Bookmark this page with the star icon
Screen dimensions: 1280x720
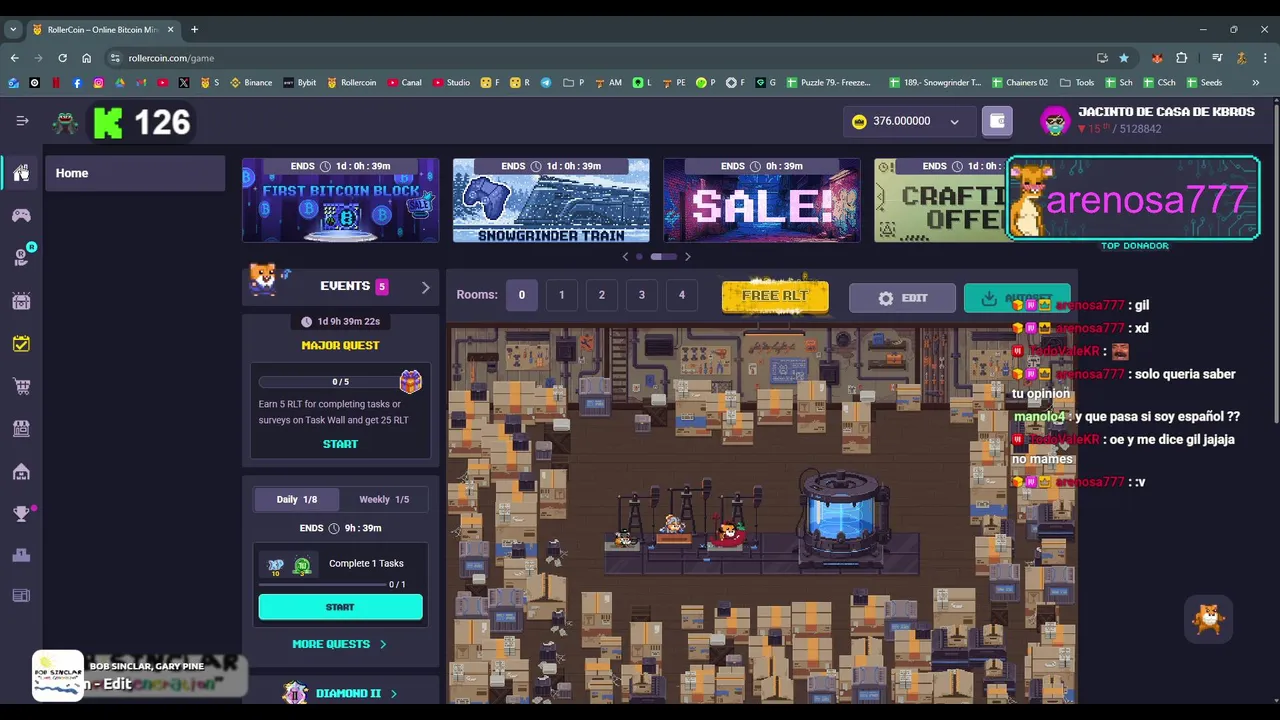coord(1124,58)
